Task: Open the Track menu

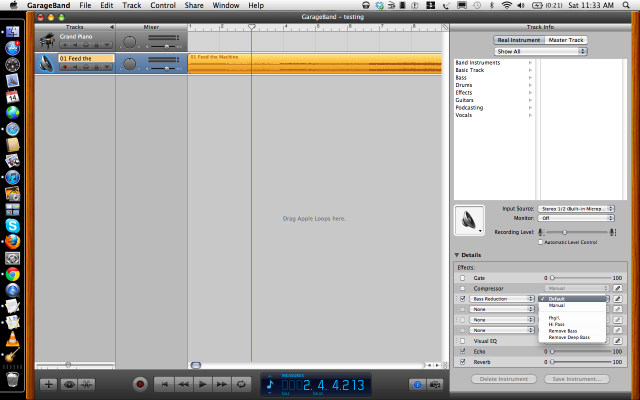Action: [131, 5]
